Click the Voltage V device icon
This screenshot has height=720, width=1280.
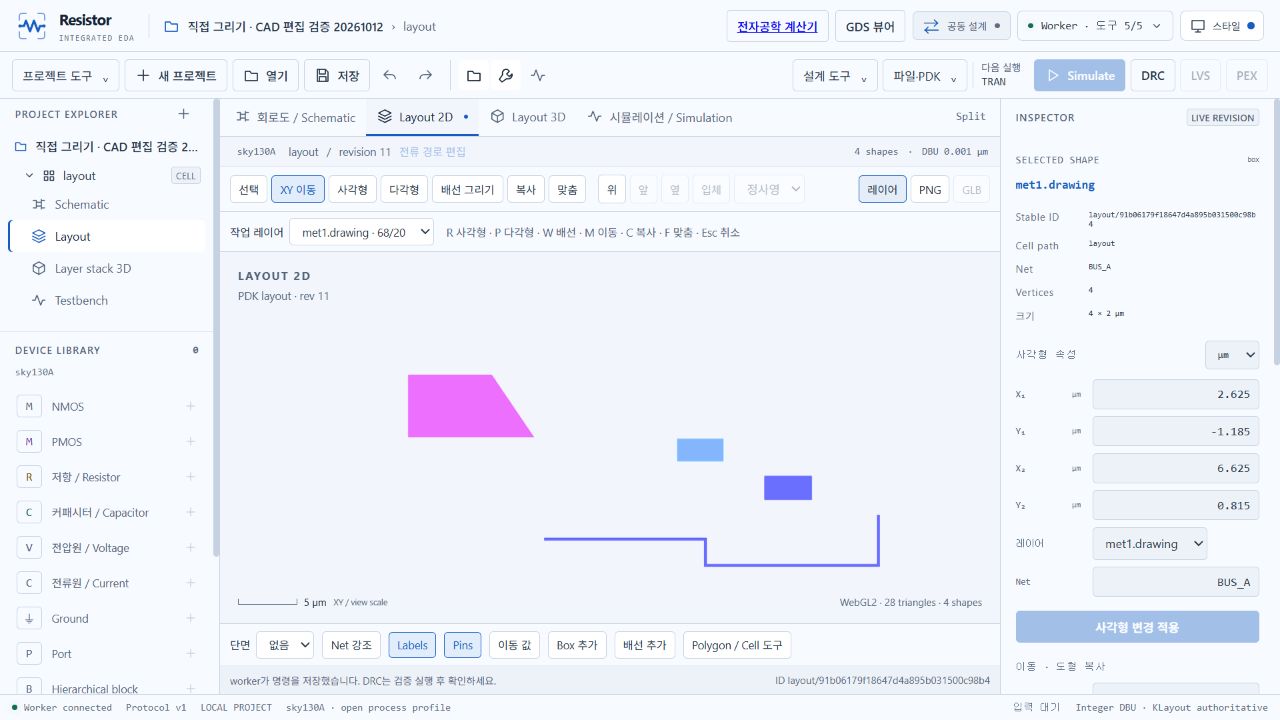[29, 547]
